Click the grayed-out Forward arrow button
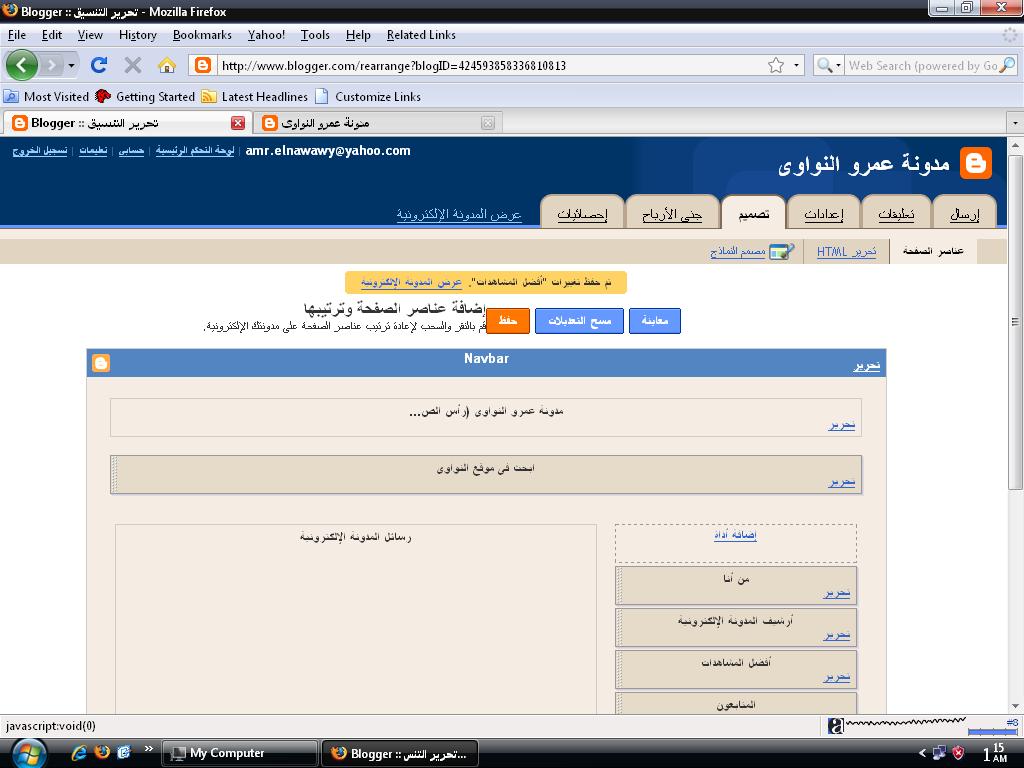1024x768 pixels. (51, 65)
